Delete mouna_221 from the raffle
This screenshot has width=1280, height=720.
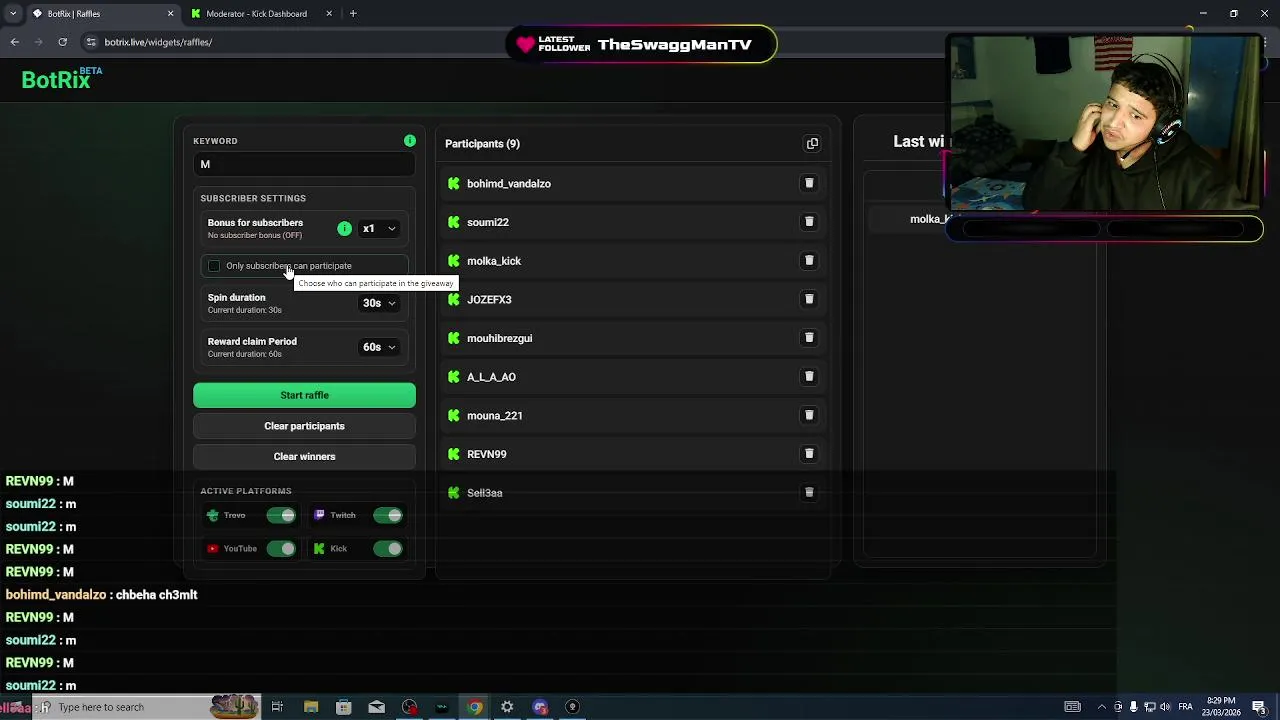tap(809, 415)
